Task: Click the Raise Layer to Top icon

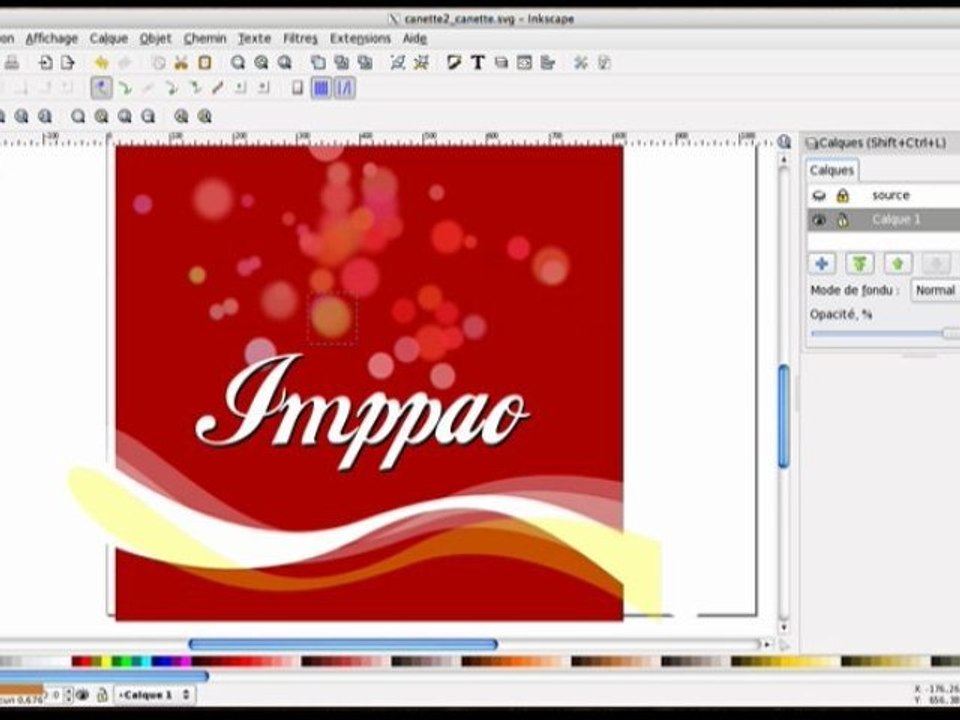Action: point(860,264)
